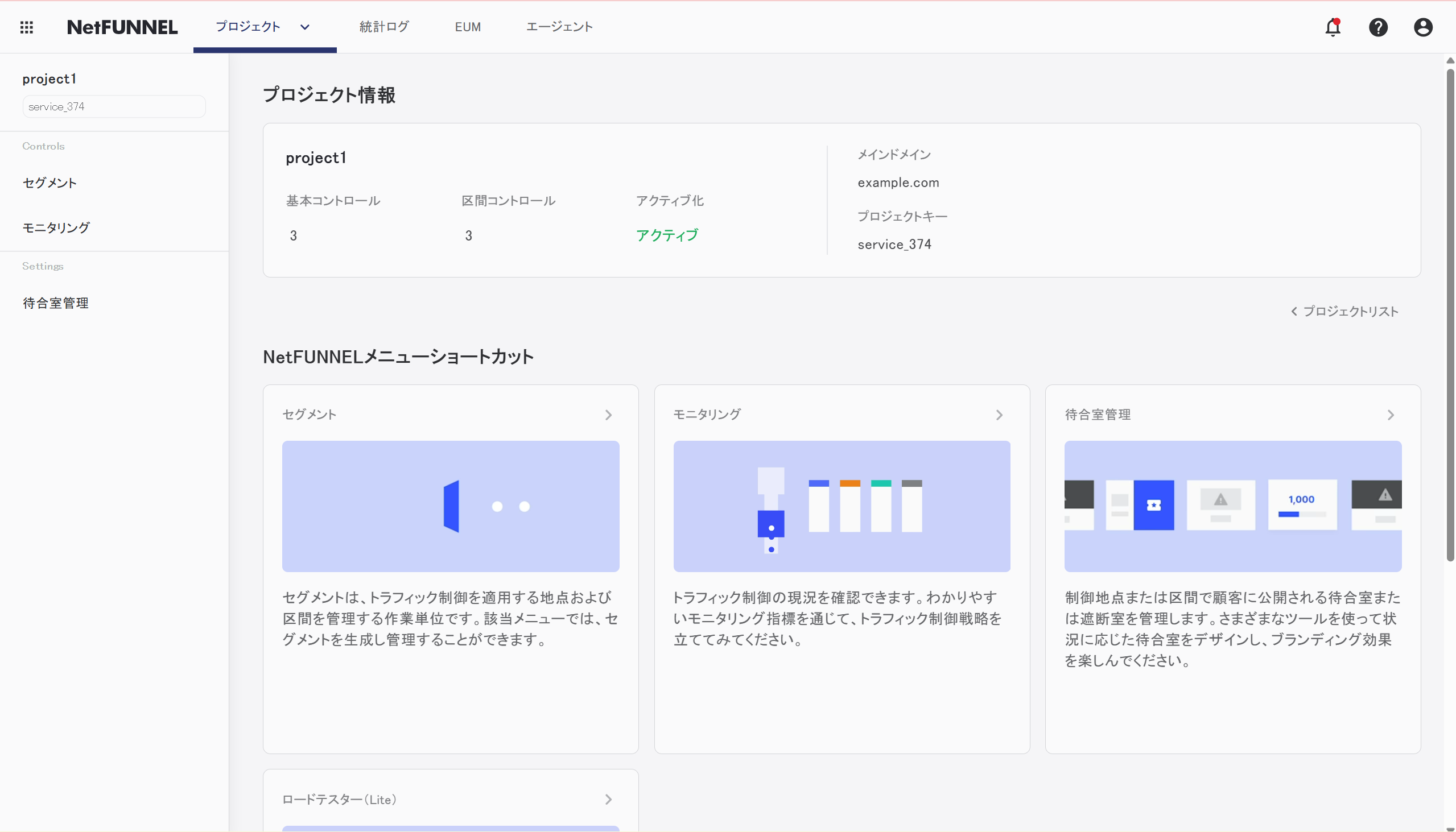Click the NetFUNNEL logo
This screenshot has height=832, width=1456.
(122, 27)
